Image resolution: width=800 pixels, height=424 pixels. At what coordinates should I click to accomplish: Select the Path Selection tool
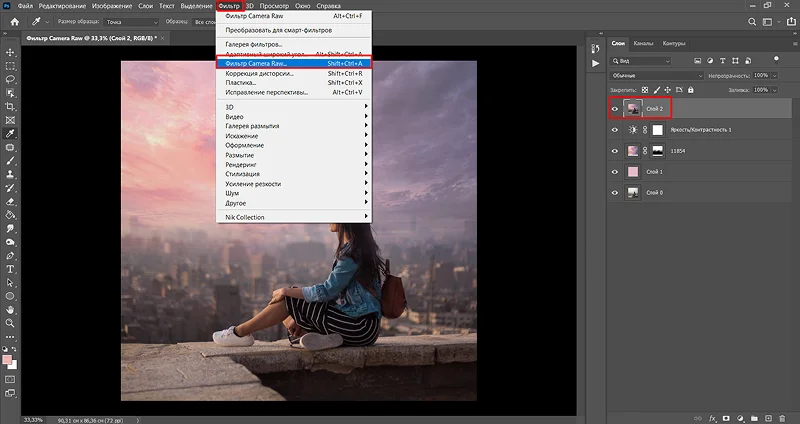pyautogui.click(x=10, y=283)
